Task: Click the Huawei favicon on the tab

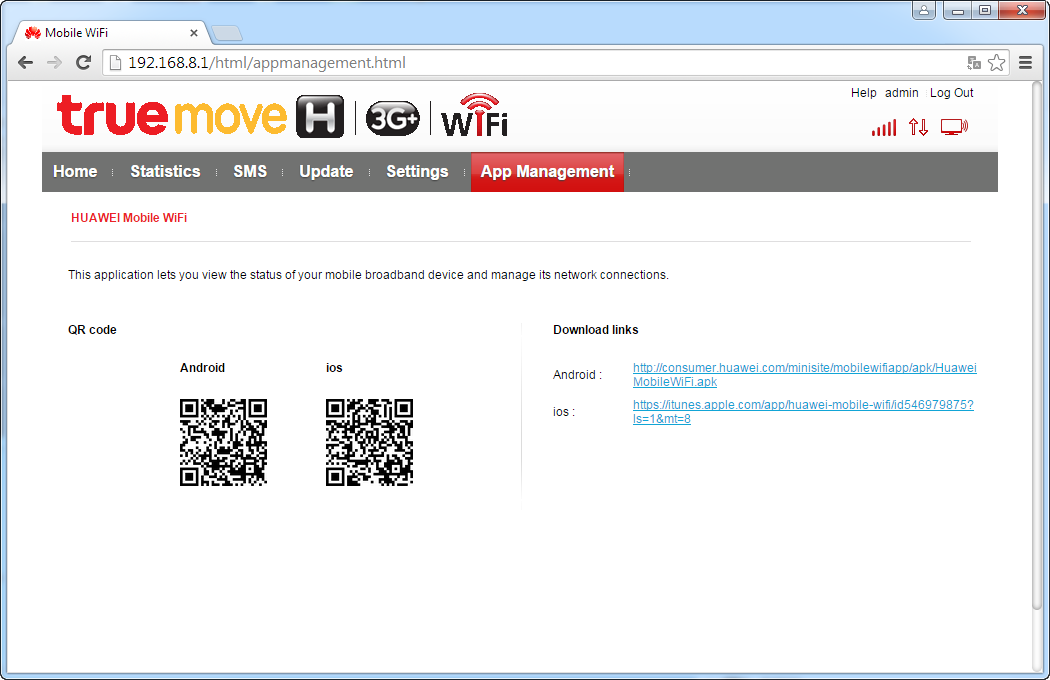Action: point(33,33)
